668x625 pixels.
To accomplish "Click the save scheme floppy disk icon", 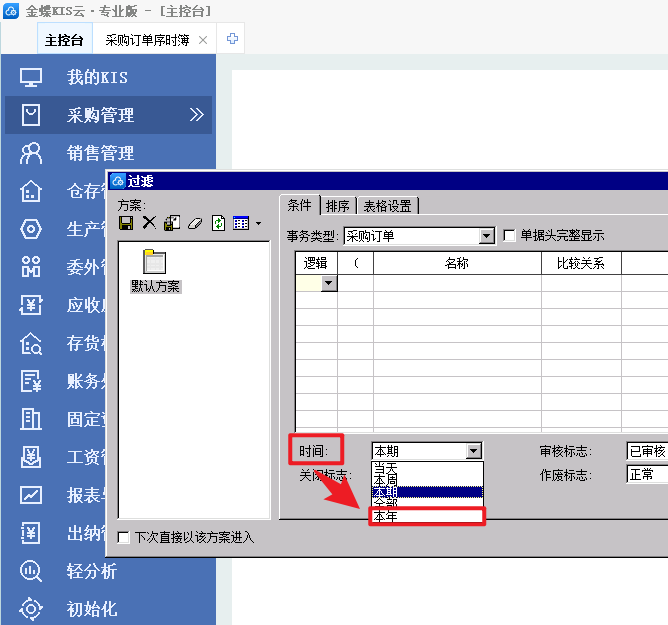I will 126,223.
